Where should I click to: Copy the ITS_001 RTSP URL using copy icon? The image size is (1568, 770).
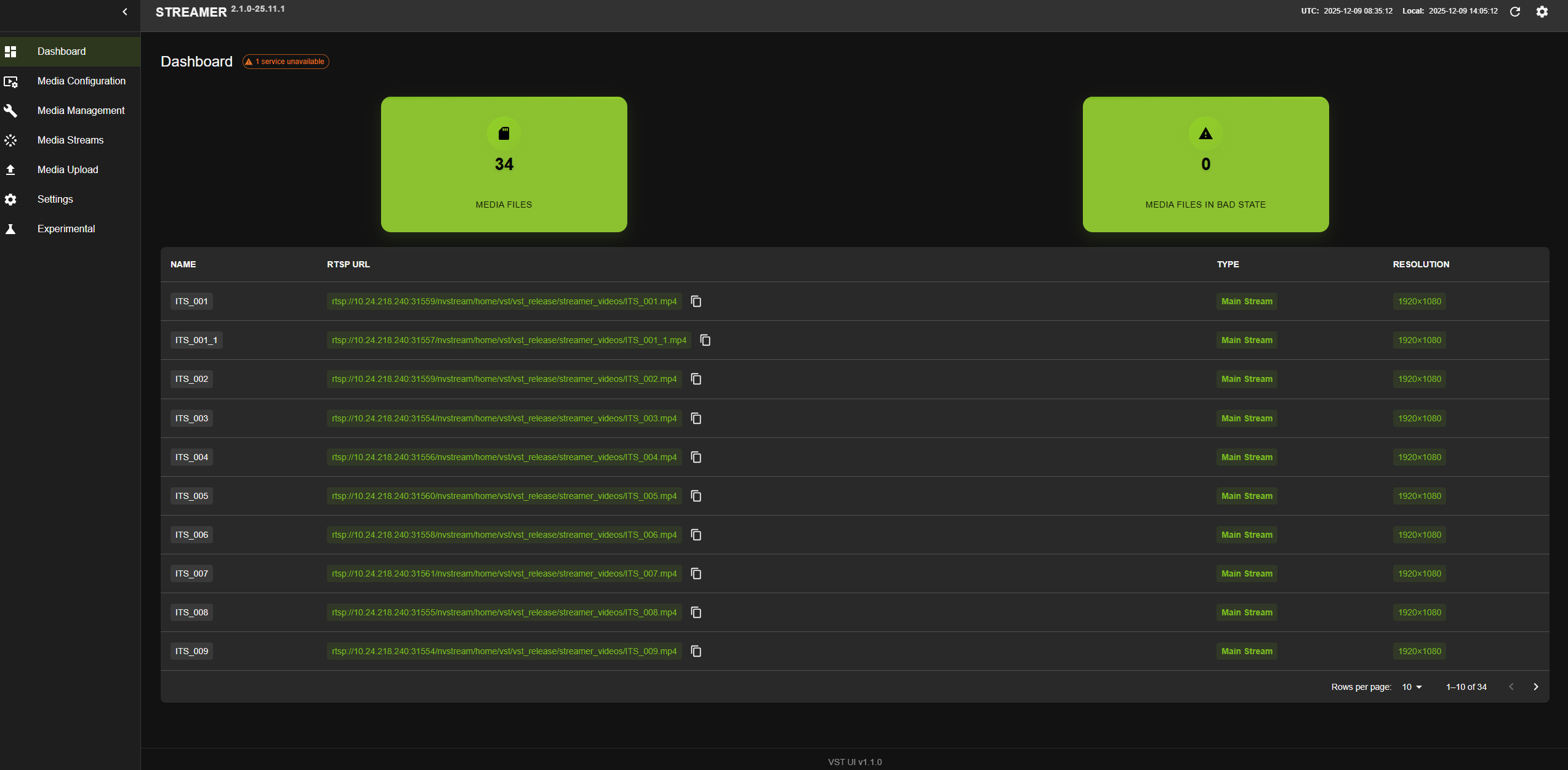tap(696, 301)
